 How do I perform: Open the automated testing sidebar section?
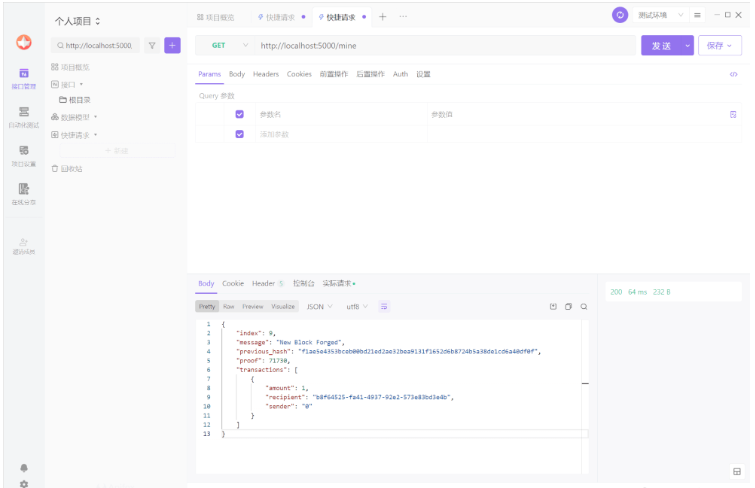click(24, 117)
